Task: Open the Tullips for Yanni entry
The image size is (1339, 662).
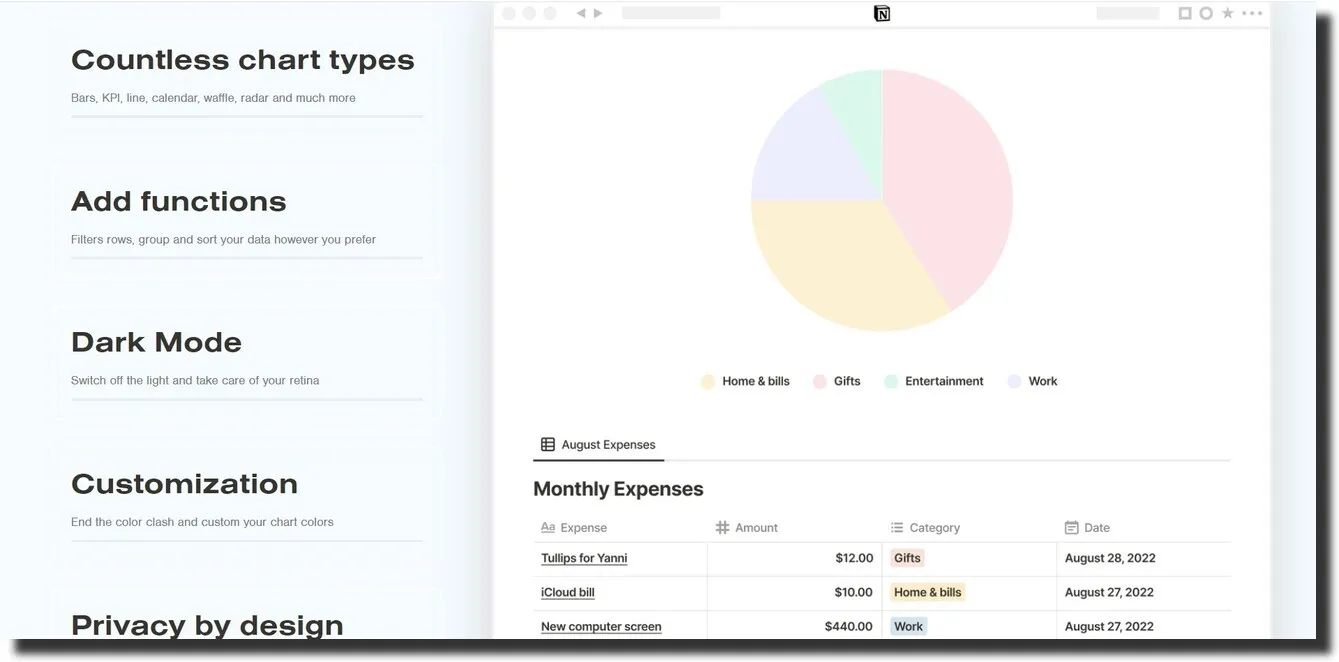Action: tap(584, 558)
